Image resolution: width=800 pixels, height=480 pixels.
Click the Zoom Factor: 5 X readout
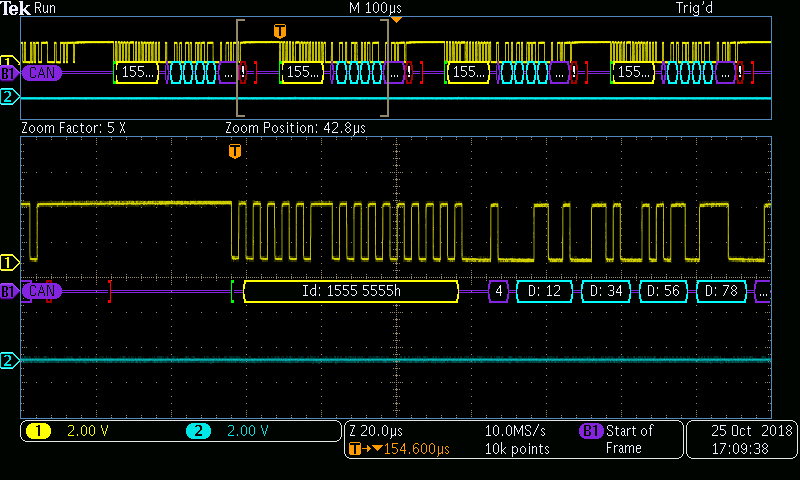(x=73, y=128)
